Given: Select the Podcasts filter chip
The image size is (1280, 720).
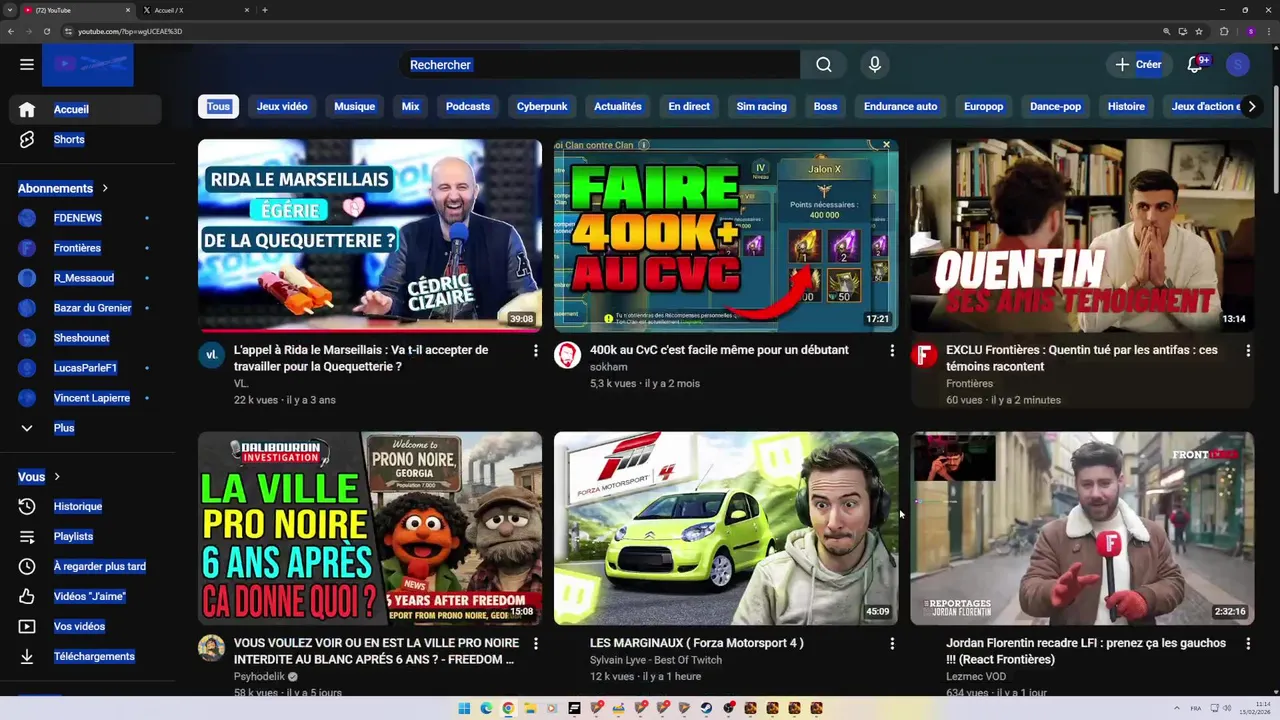Looking at the screenshot, I should 468,107.
